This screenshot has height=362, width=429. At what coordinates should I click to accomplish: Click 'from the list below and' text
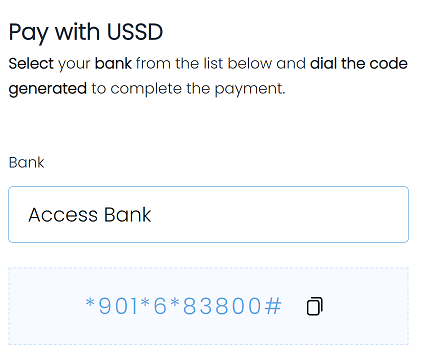[x=221, y=63]
